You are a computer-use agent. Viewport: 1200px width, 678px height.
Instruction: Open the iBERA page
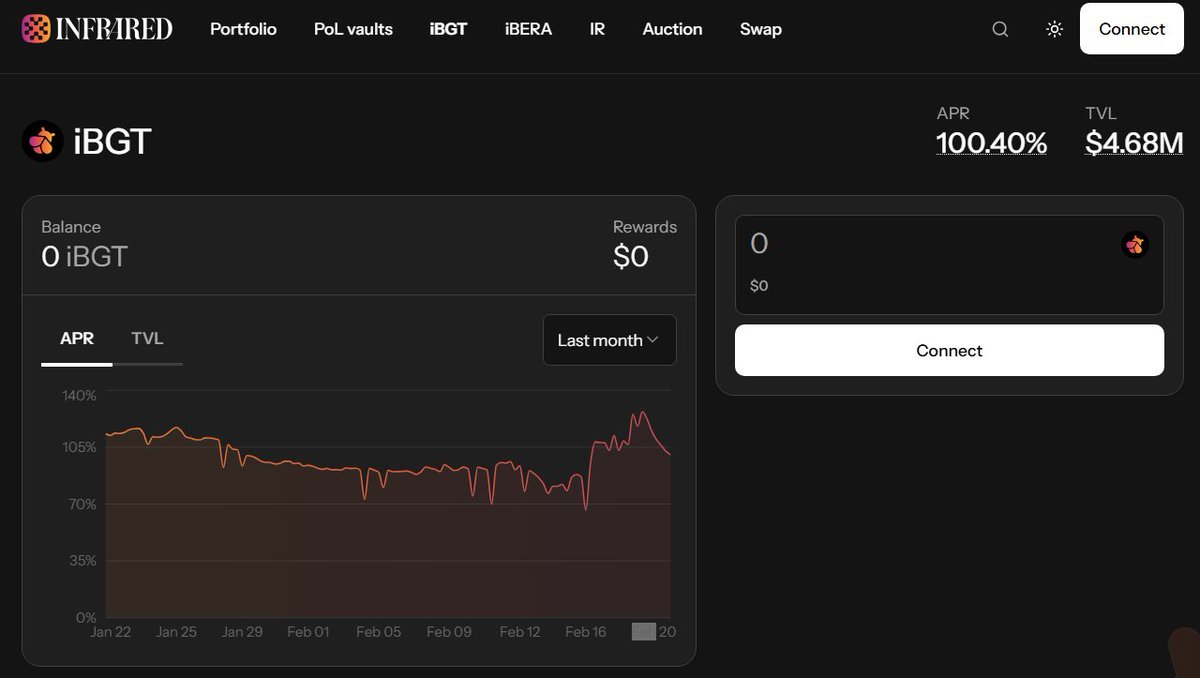coord(528,29)
